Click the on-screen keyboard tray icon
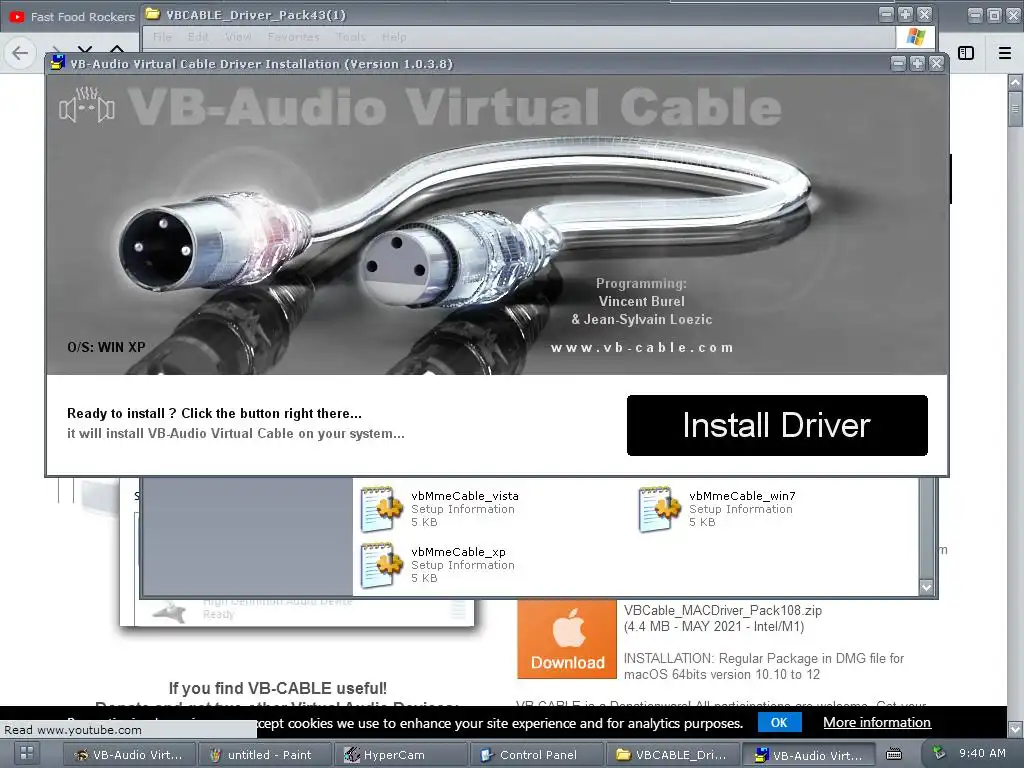Image resolution: width=1024 pixels, height=768 pixels. click(x=894, y=754)
